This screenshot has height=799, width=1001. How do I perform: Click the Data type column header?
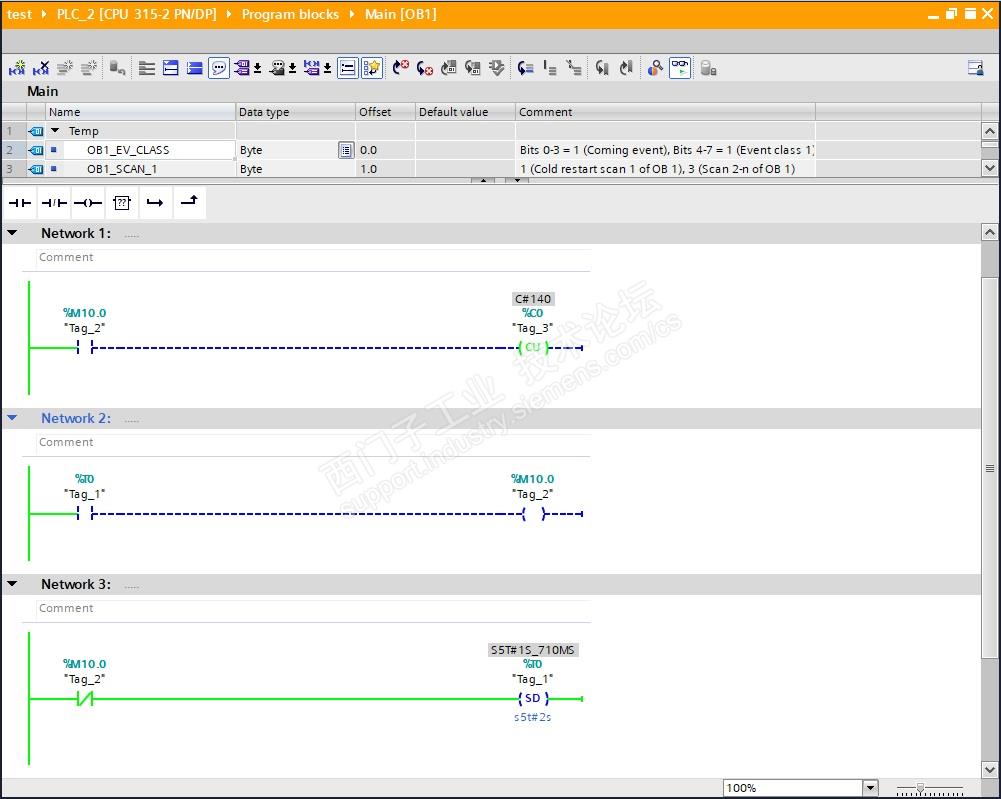[x=296, y=112]
